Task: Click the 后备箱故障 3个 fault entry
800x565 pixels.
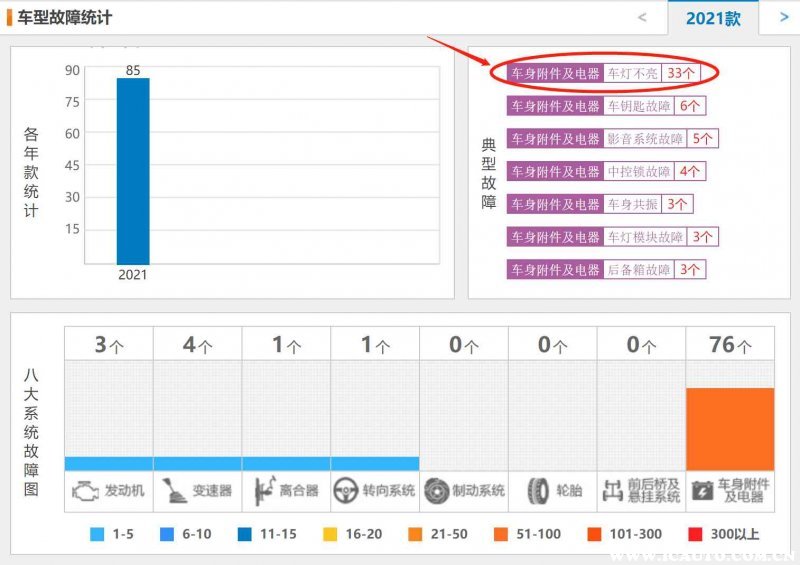Action: point(606,270)
